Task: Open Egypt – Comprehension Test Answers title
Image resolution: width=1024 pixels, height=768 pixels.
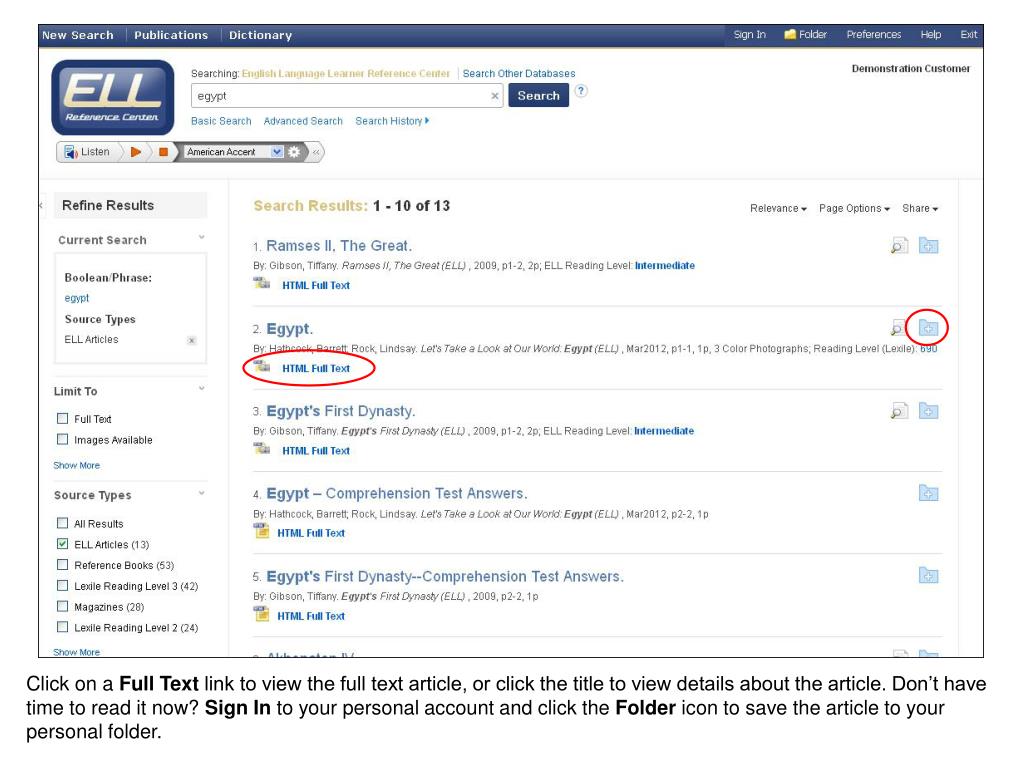Action: tap(397, 494)
